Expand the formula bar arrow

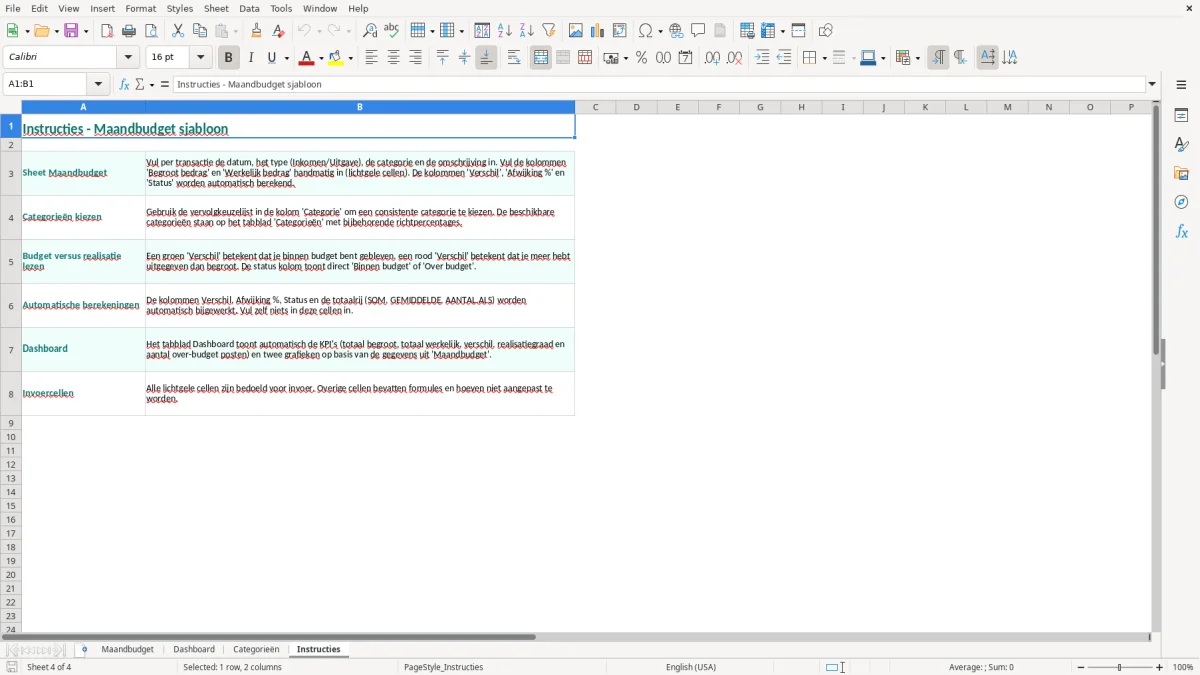1152,85
